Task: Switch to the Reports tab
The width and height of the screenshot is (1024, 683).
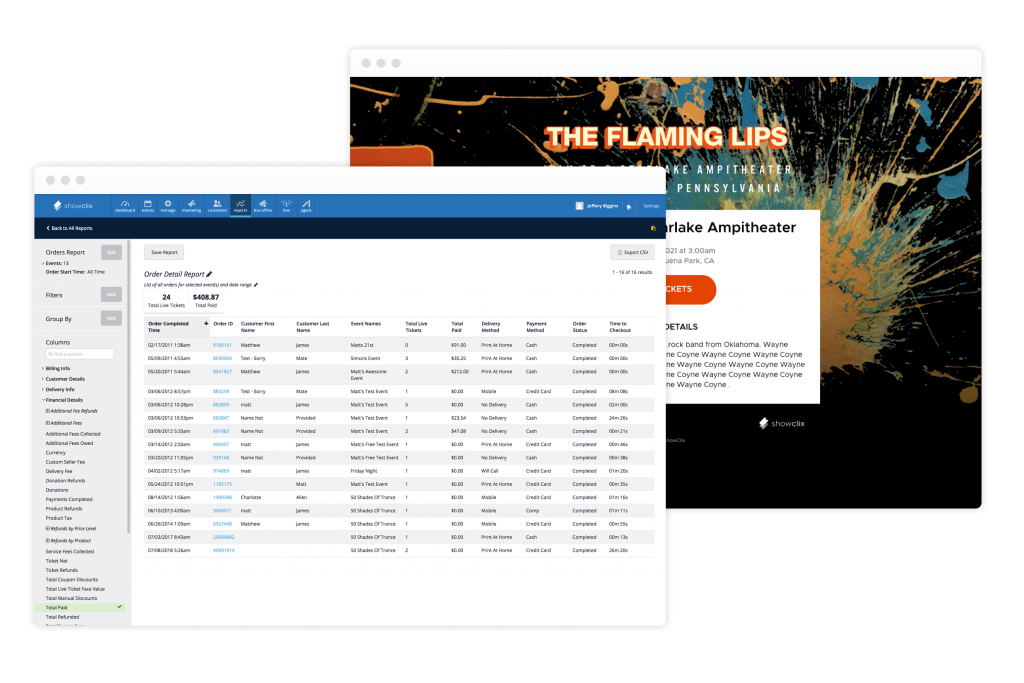Action: pyautogui.click(x=240, y=205)
